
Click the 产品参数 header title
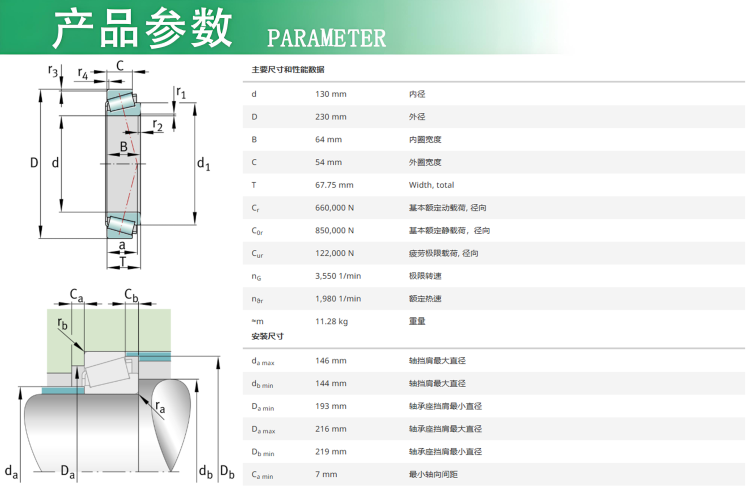142,29
